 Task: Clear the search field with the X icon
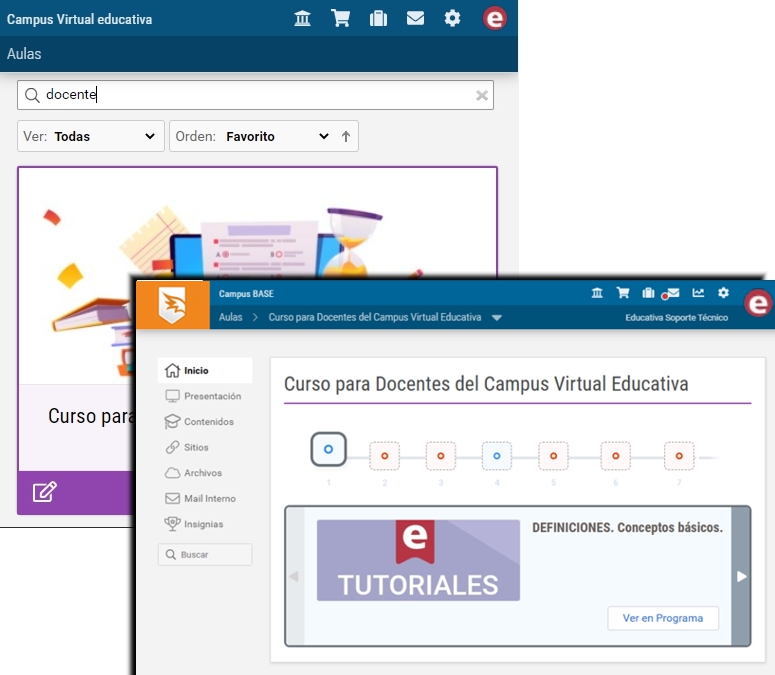[x=482, y=96]
